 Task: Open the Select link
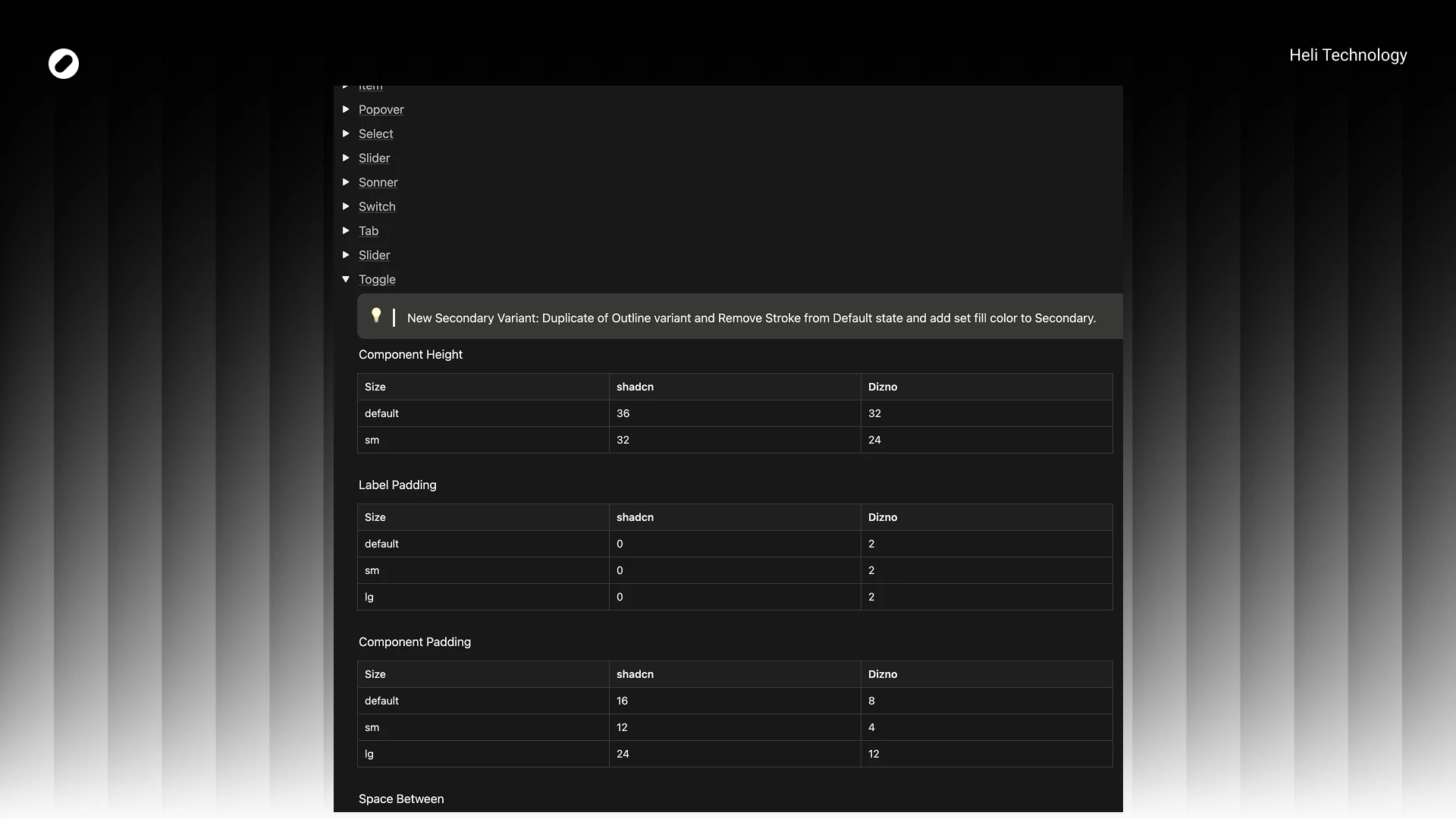pyautogui.click(x=375, y=134)
